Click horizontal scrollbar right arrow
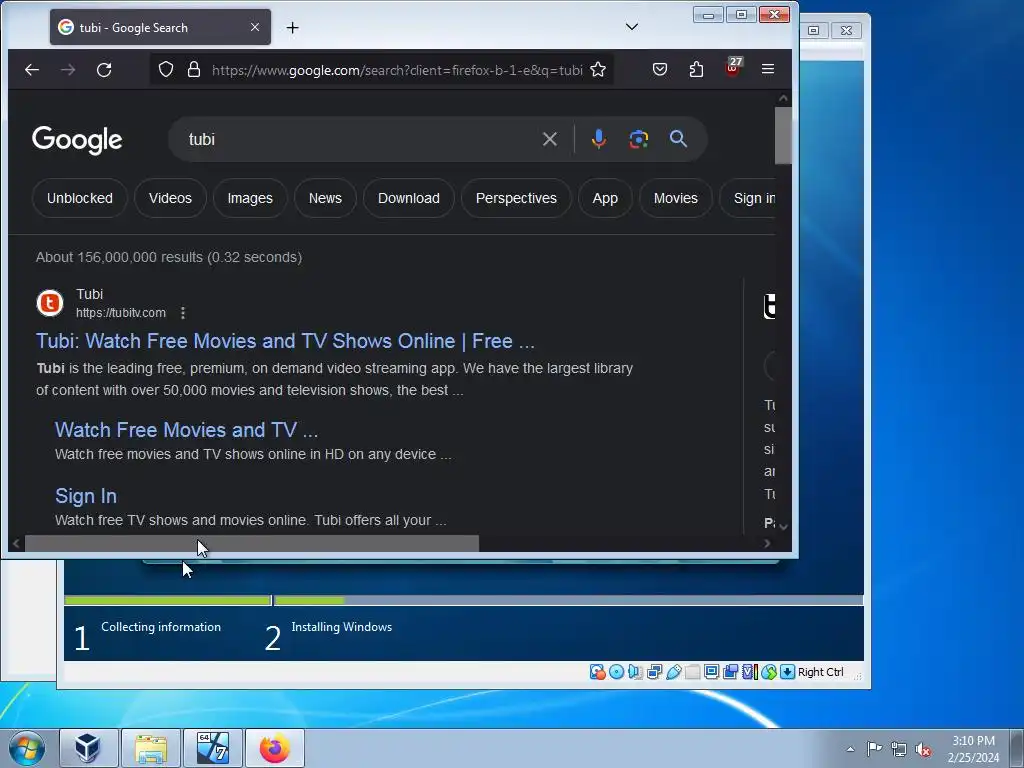The image size is (1024, 768). pyautogui.click(x=767, y=543)
